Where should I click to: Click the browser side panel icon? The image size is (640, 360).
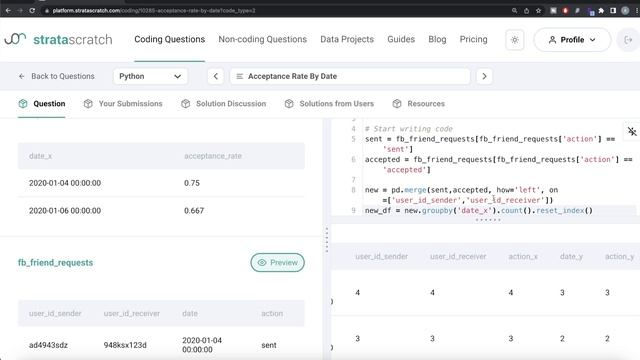click(613, 11)
